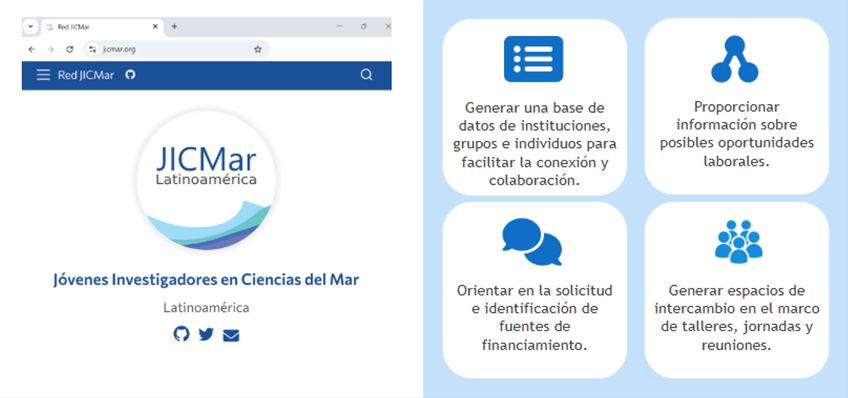Click the browser forward arrow
Image resolution: width=848 pixels, height=398 pixels.
click(50, 49)
